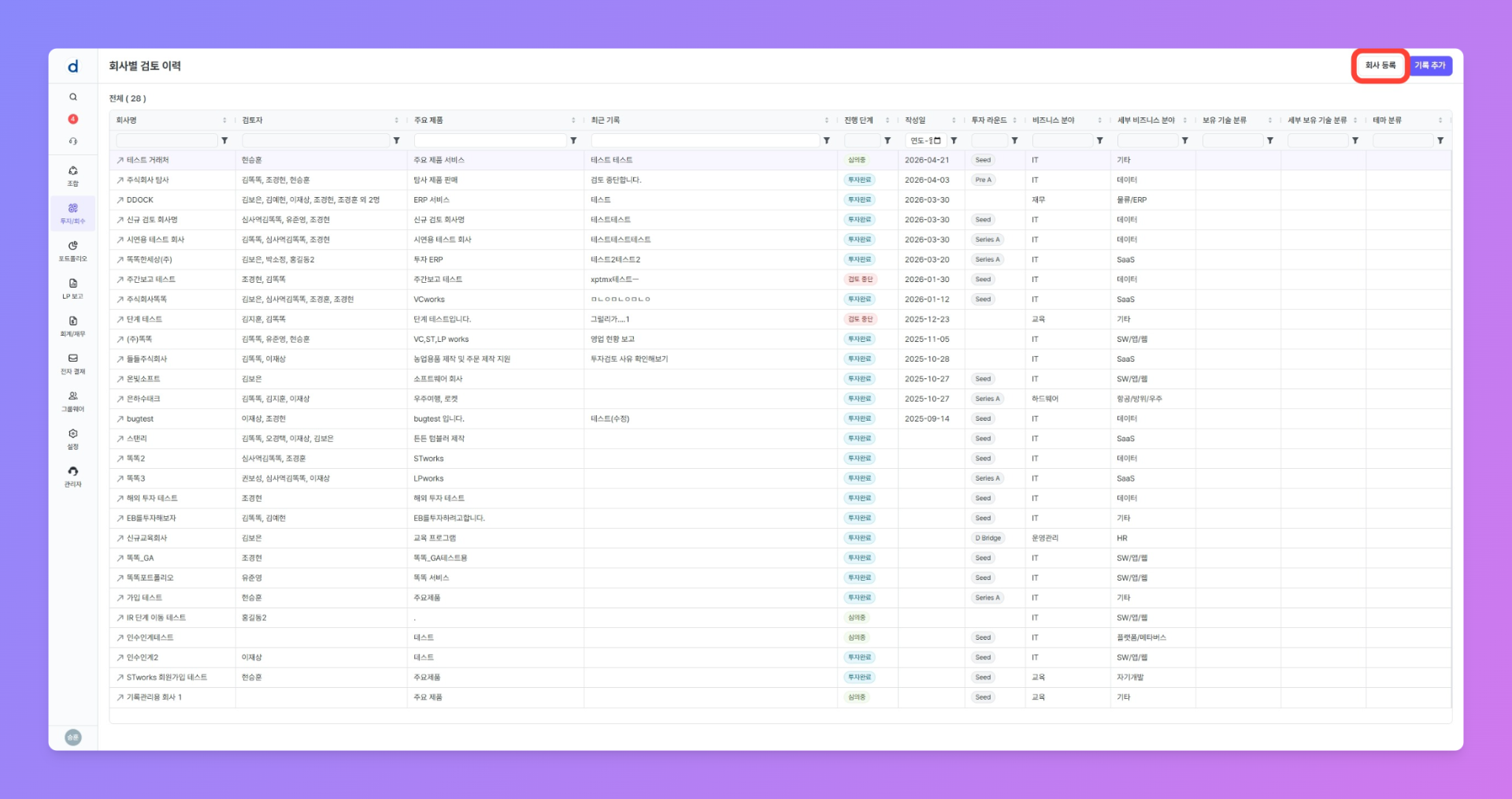Click the filter icon for 회사명 column
Screen dimensions: 1512x799
pyautogui.click(x=224, y=140)
